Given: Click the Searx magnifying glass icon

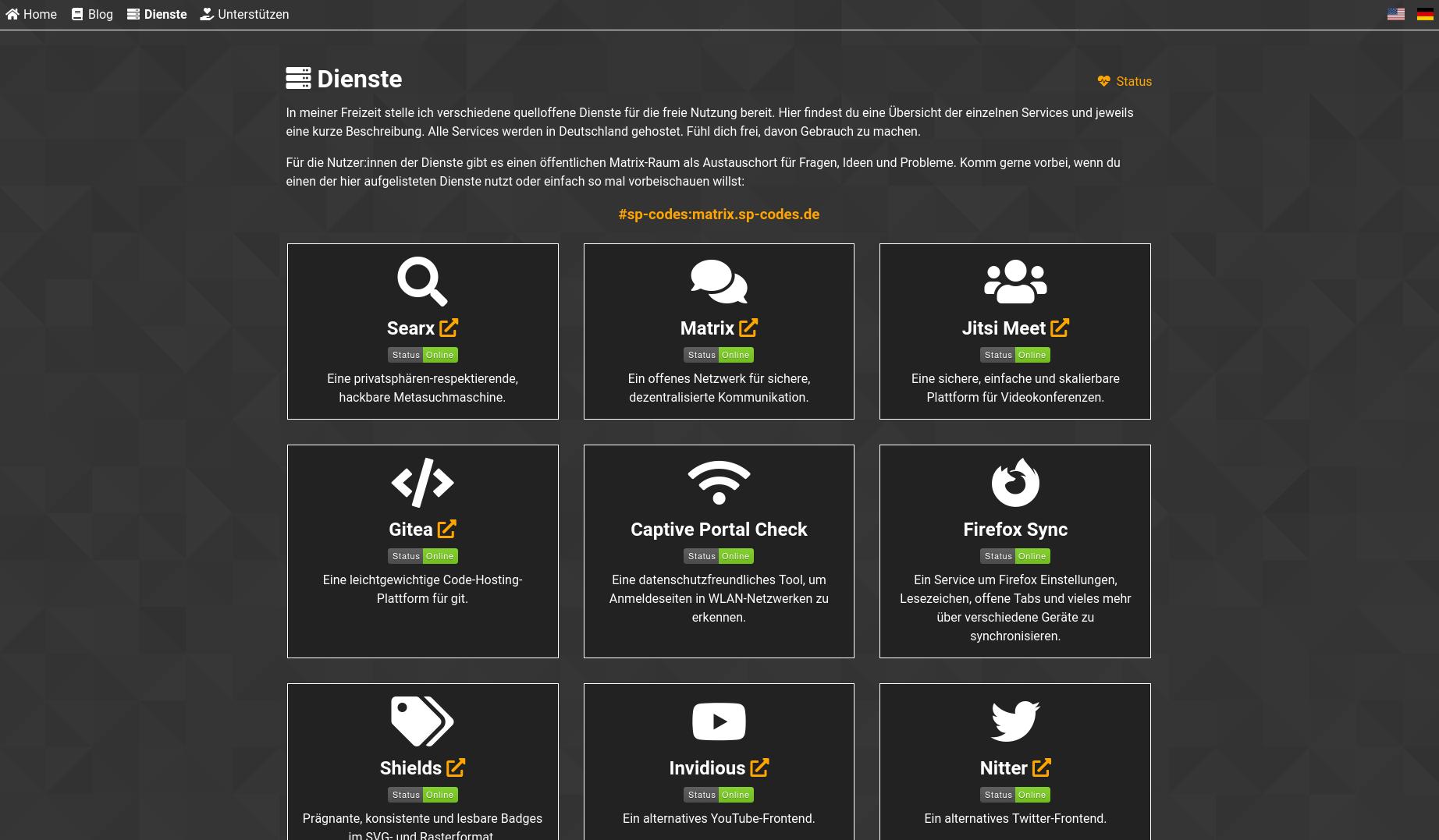Looking at the screenshot, I should point(422,281).
